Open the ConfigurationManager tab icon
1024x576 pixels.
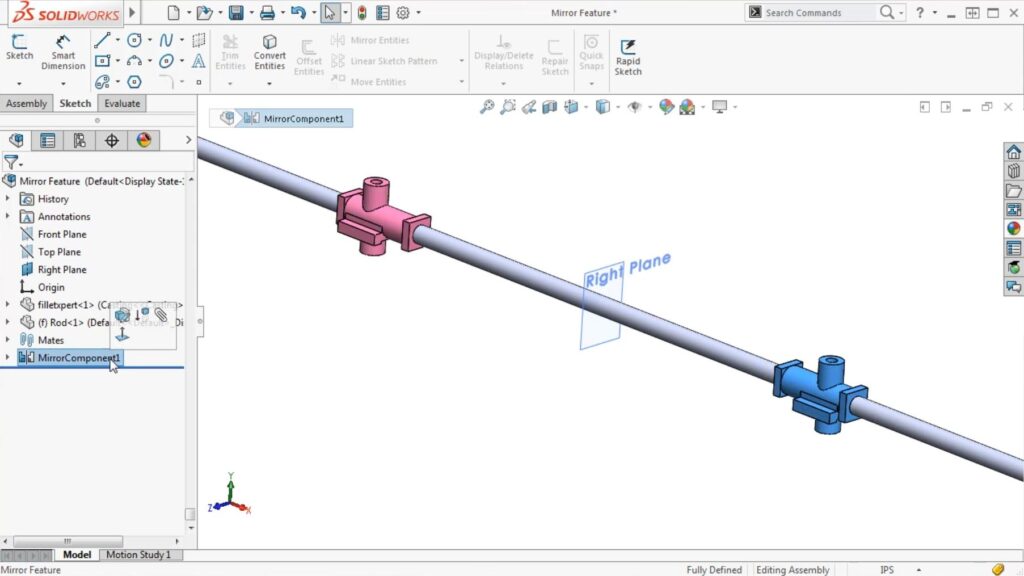[80, 140]
